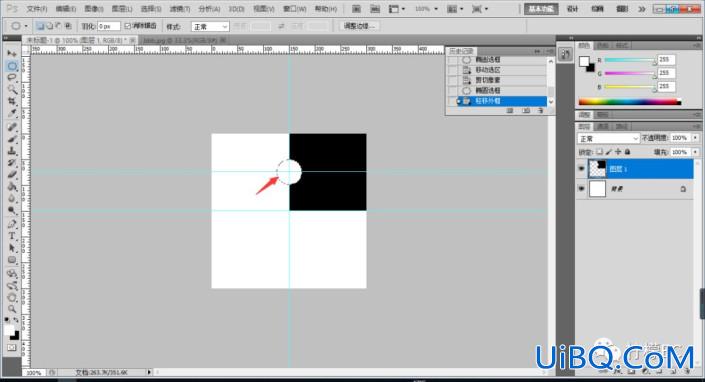The image size is (705, 382).
Task: Select the Zoom tool in toolbox
Action: tap(12, 309)
